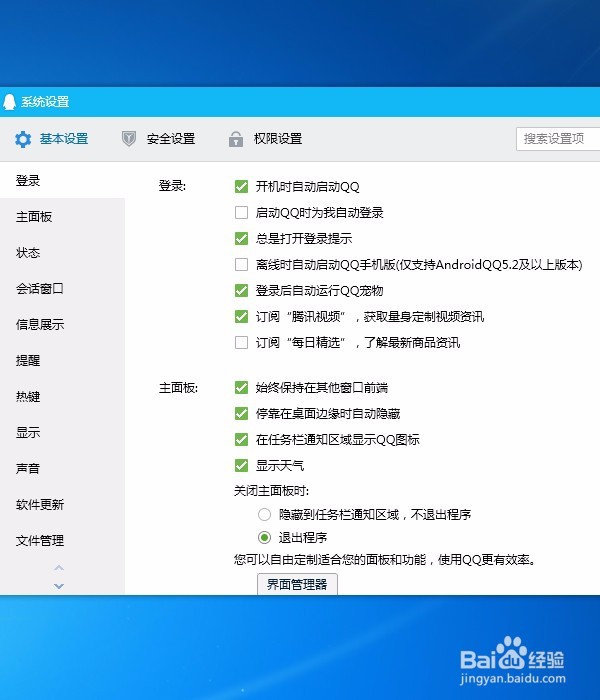Click the 界面管理器 button
600x700 pixels.
click(x=297, y=584)
